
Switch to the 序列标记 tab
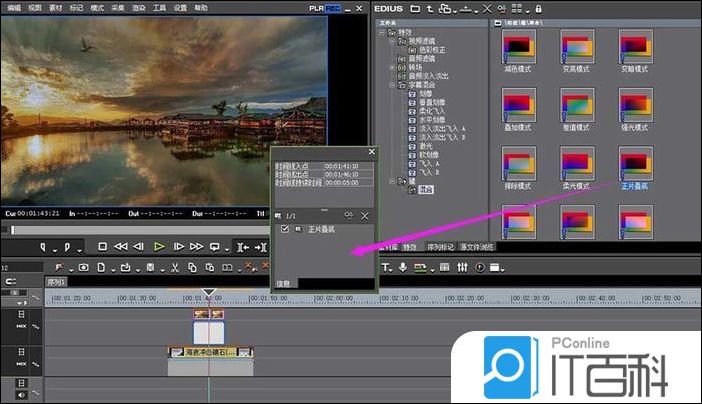(x=438, y=246)
